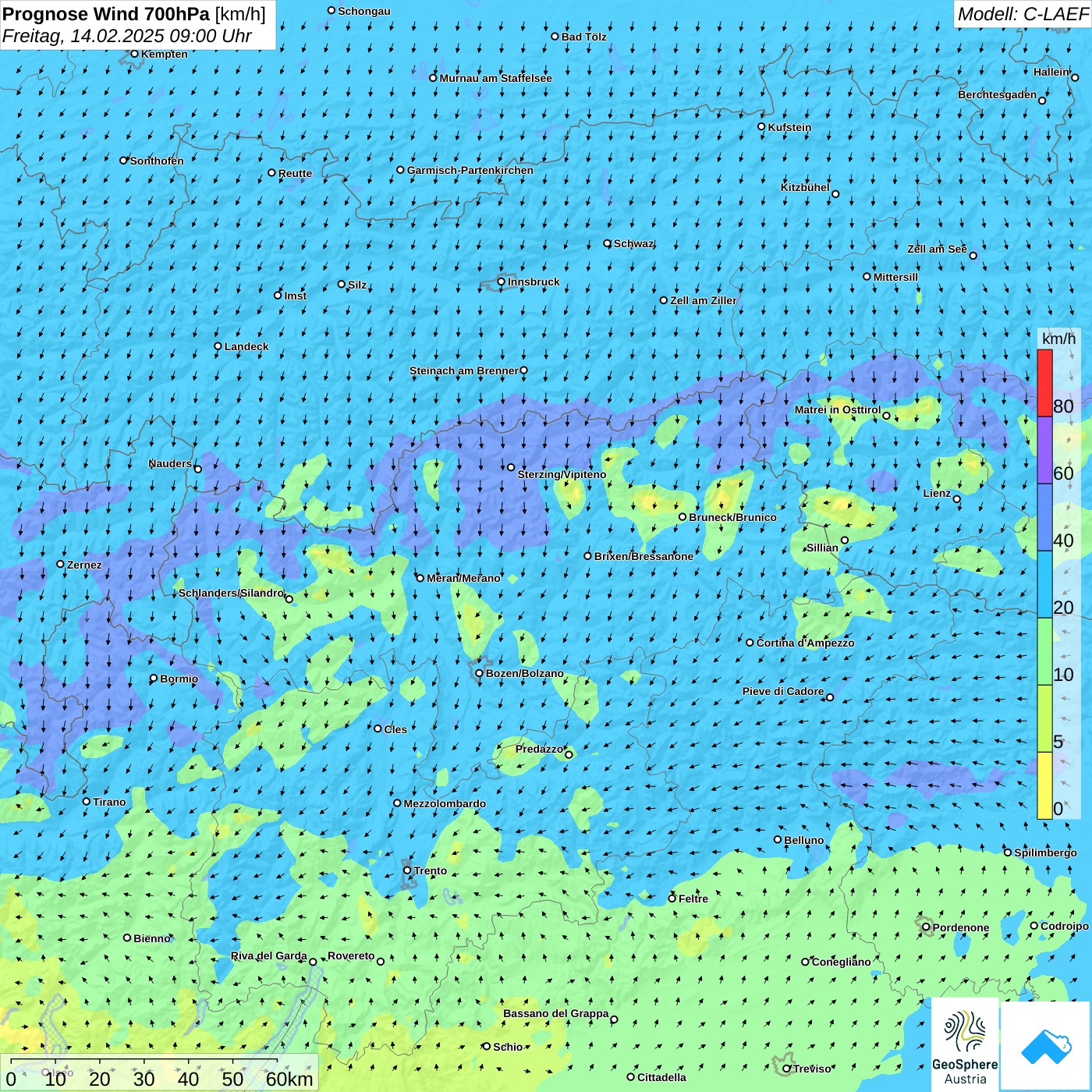Click the Meran/Merano marker
The height and width of the screenshot is (1092, 1092).
tap(420, 578)
